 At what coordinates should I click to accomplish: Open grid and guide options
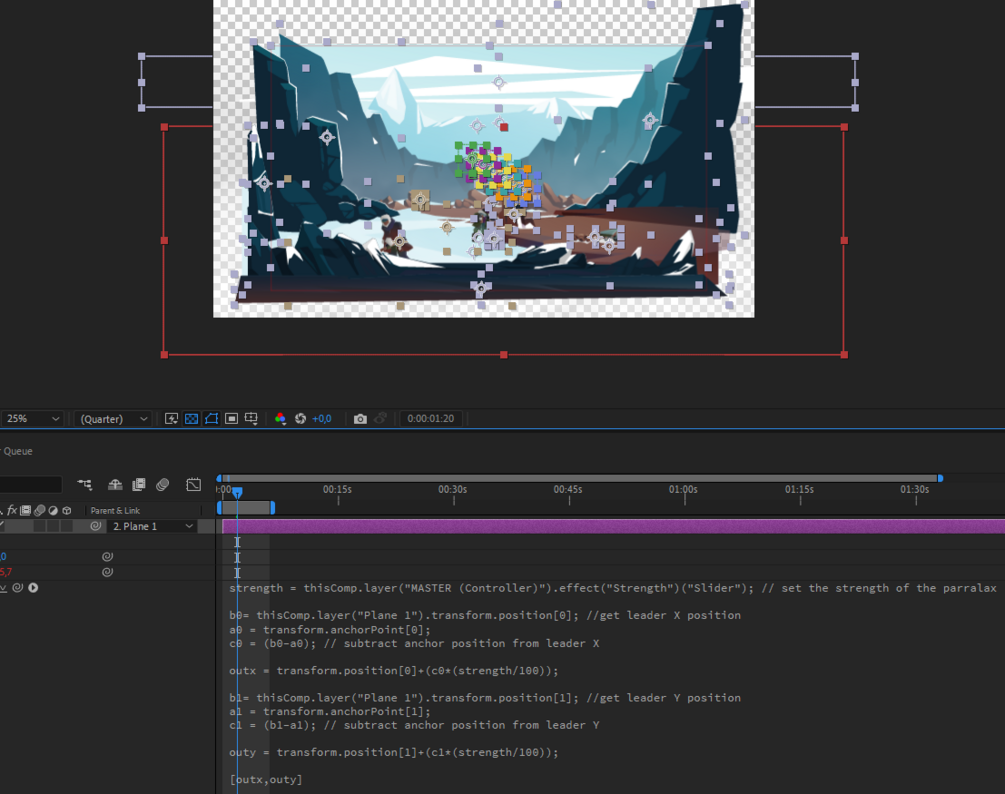pos(251,418)
